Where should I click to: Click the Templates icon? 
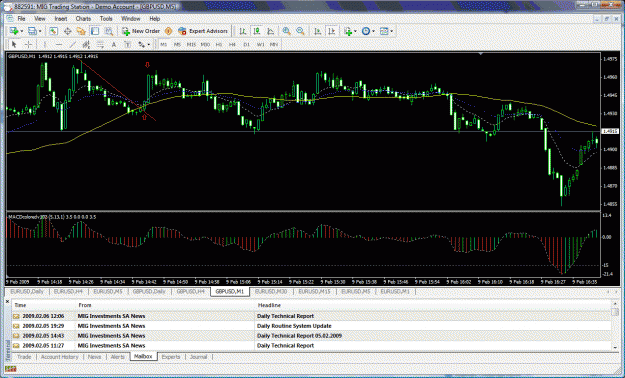pyautogui.click(x=384, y=31)
